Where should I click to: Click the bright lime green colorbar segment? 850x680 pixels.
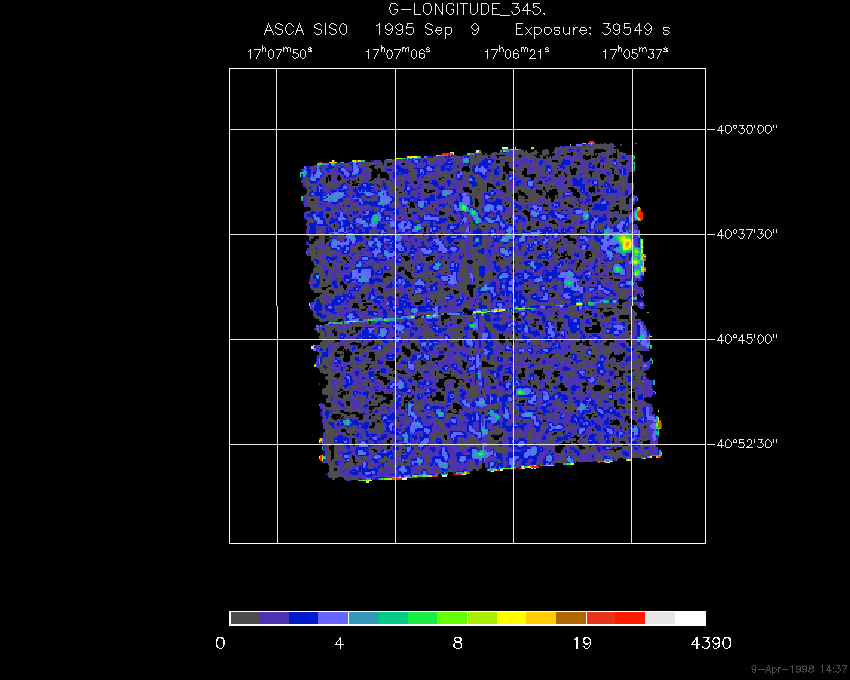point(452,618)
